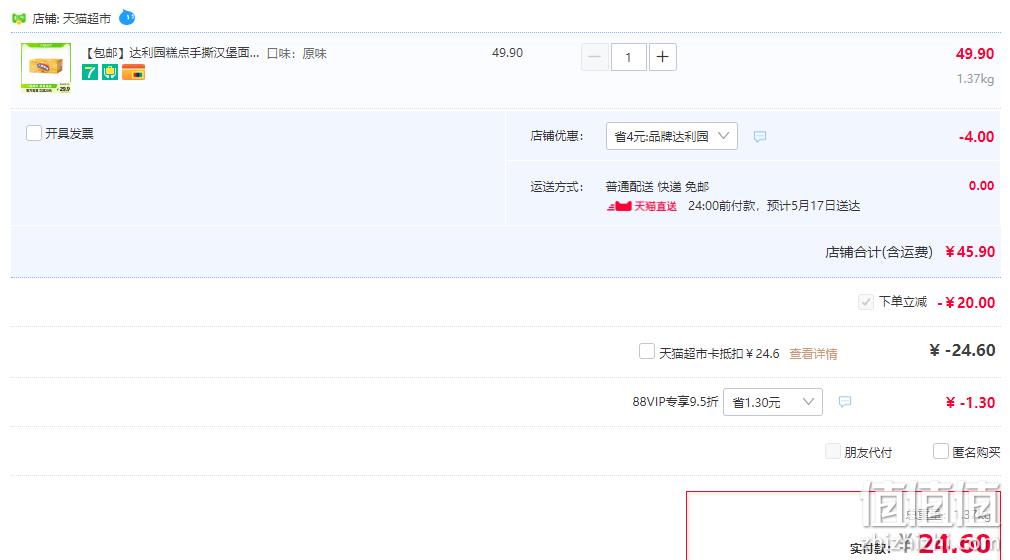Click the orange credit card badge

pyautogui.click(x=133, y=72)
